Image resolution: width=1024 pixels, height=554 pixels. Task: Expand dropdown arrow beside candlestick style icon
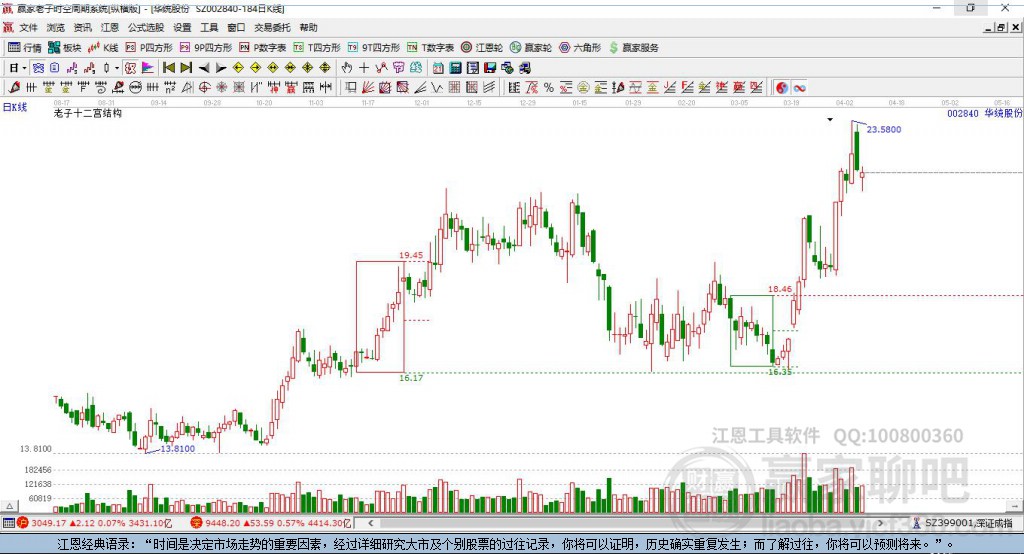[117, 68]
